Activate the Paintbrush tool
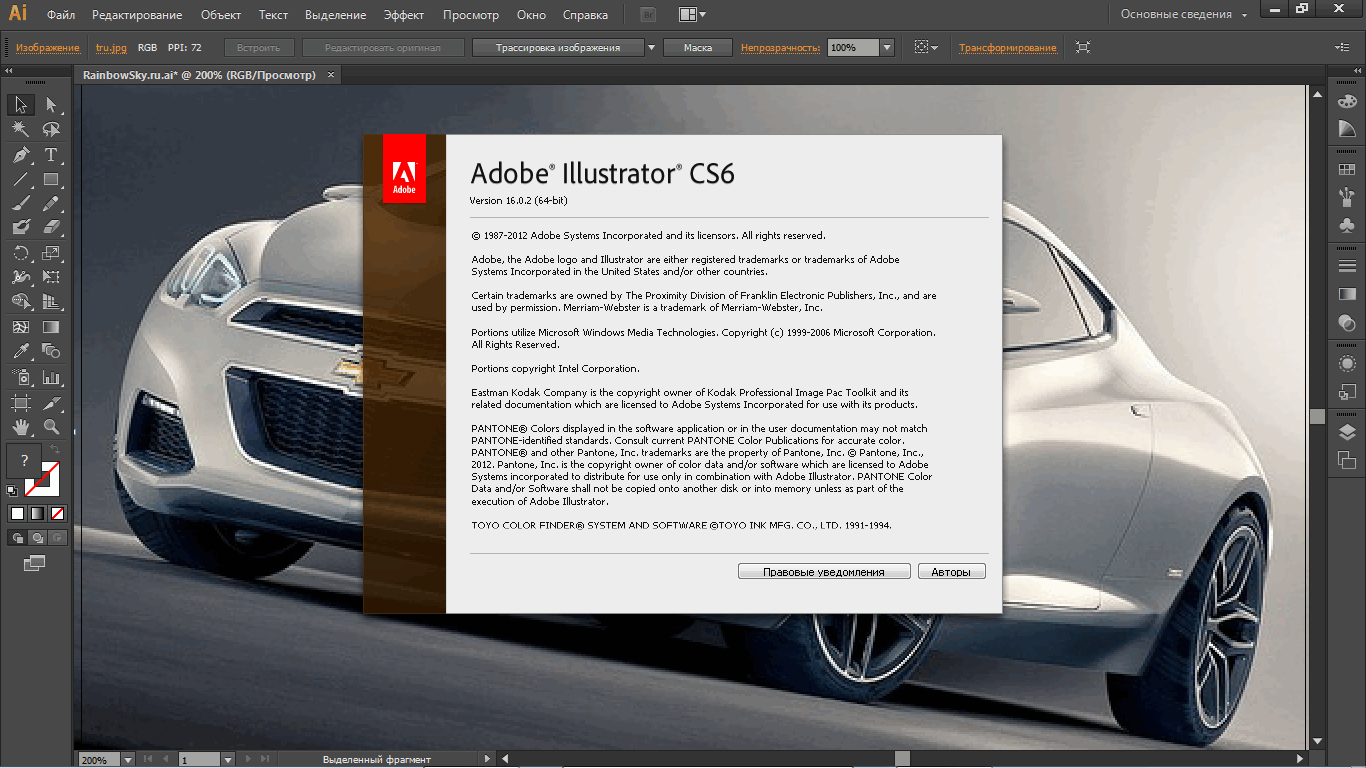1366x768 pixels. point(21,204)
